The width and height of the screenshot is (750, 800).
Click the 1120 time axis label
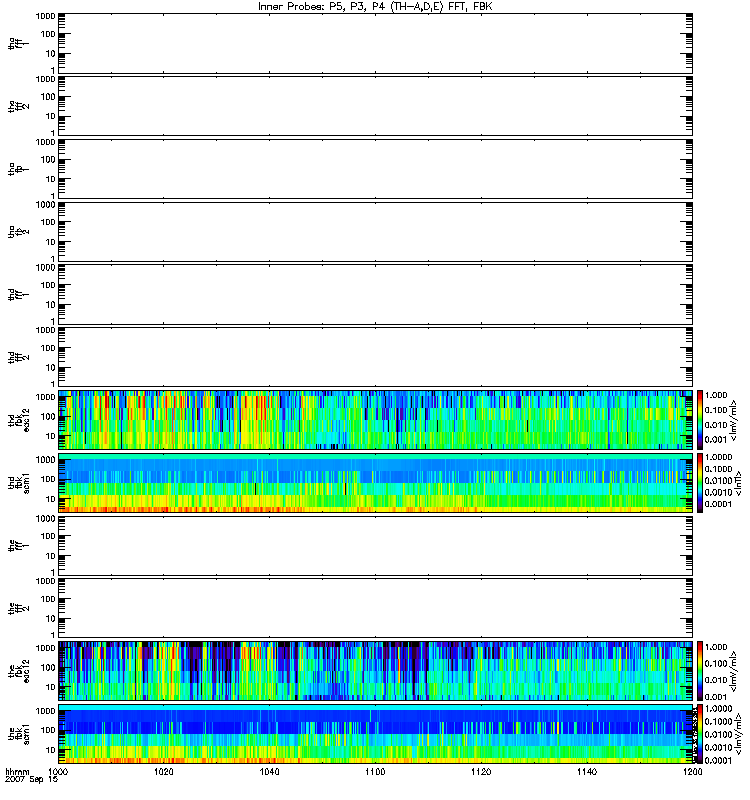point(481,771)
